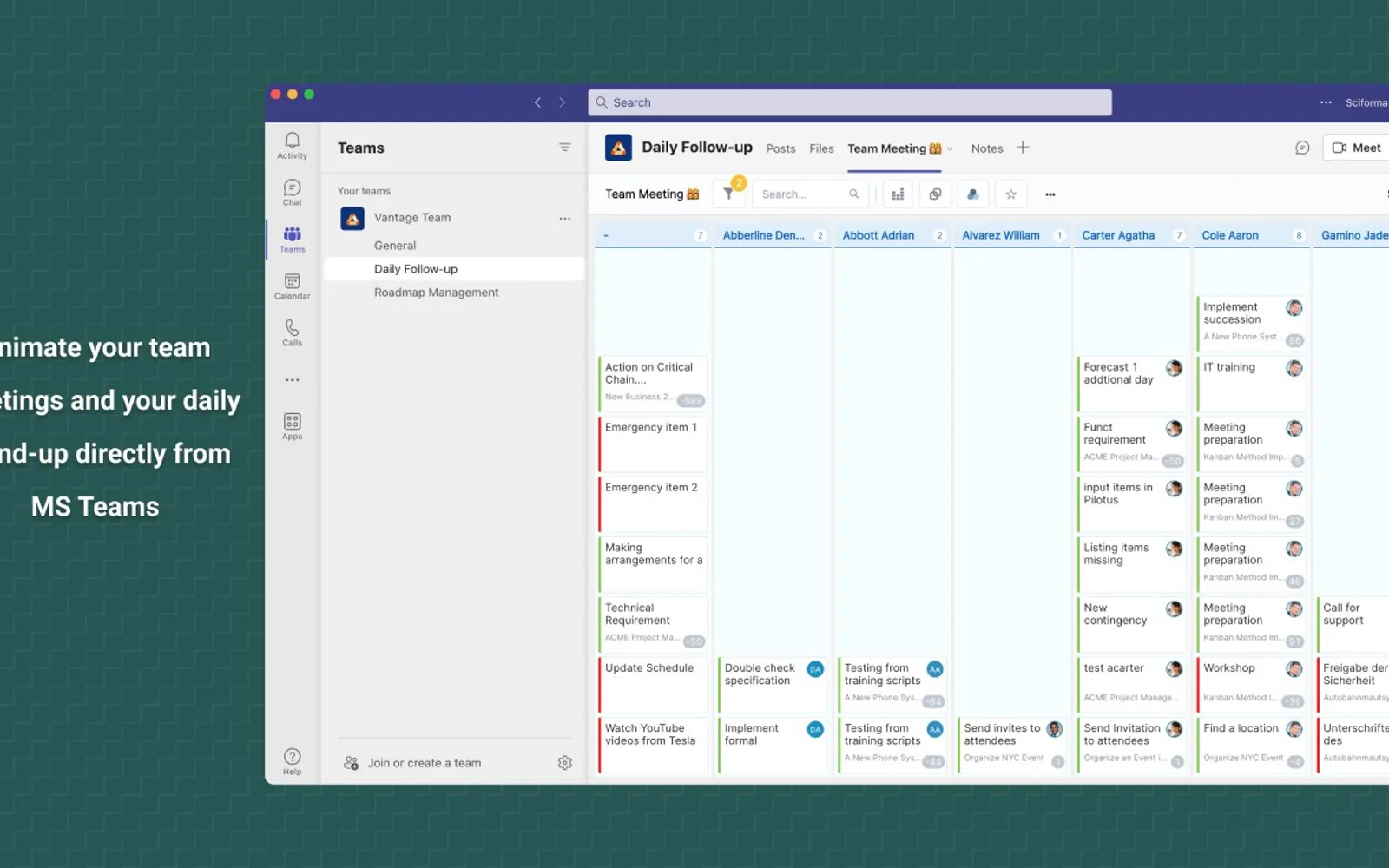This screenshot has width=1389, height=868.
Task: Select the Team Meeting tab
Action: [894, 148]
